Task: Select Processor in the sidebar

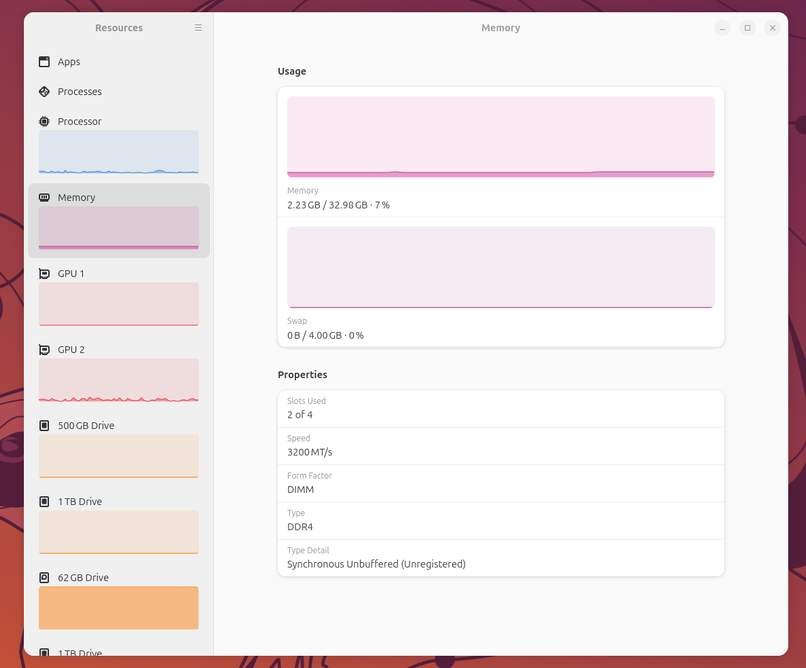Action: coord(119,143)
